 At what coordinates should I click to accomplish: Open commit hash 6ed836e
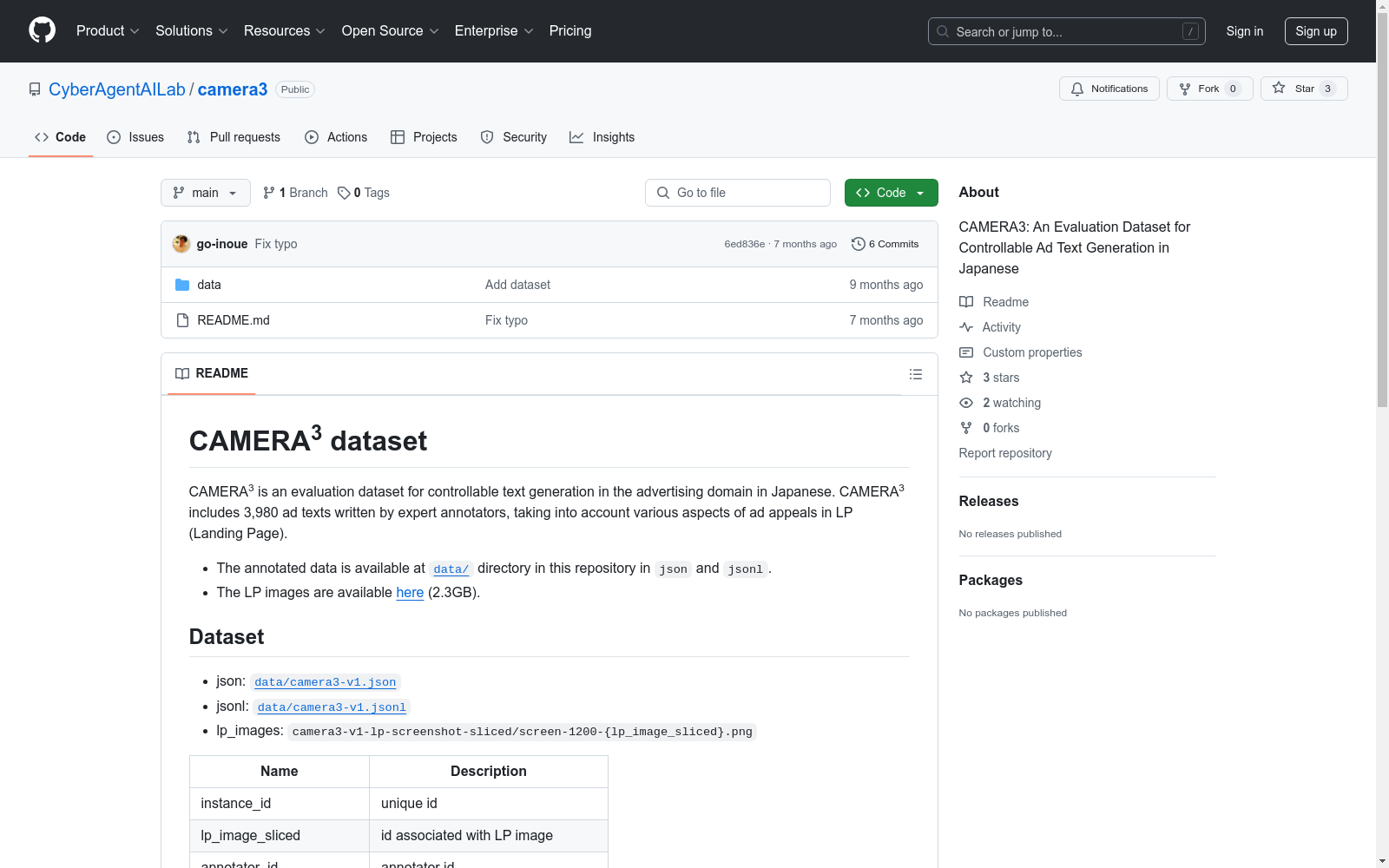745,244
